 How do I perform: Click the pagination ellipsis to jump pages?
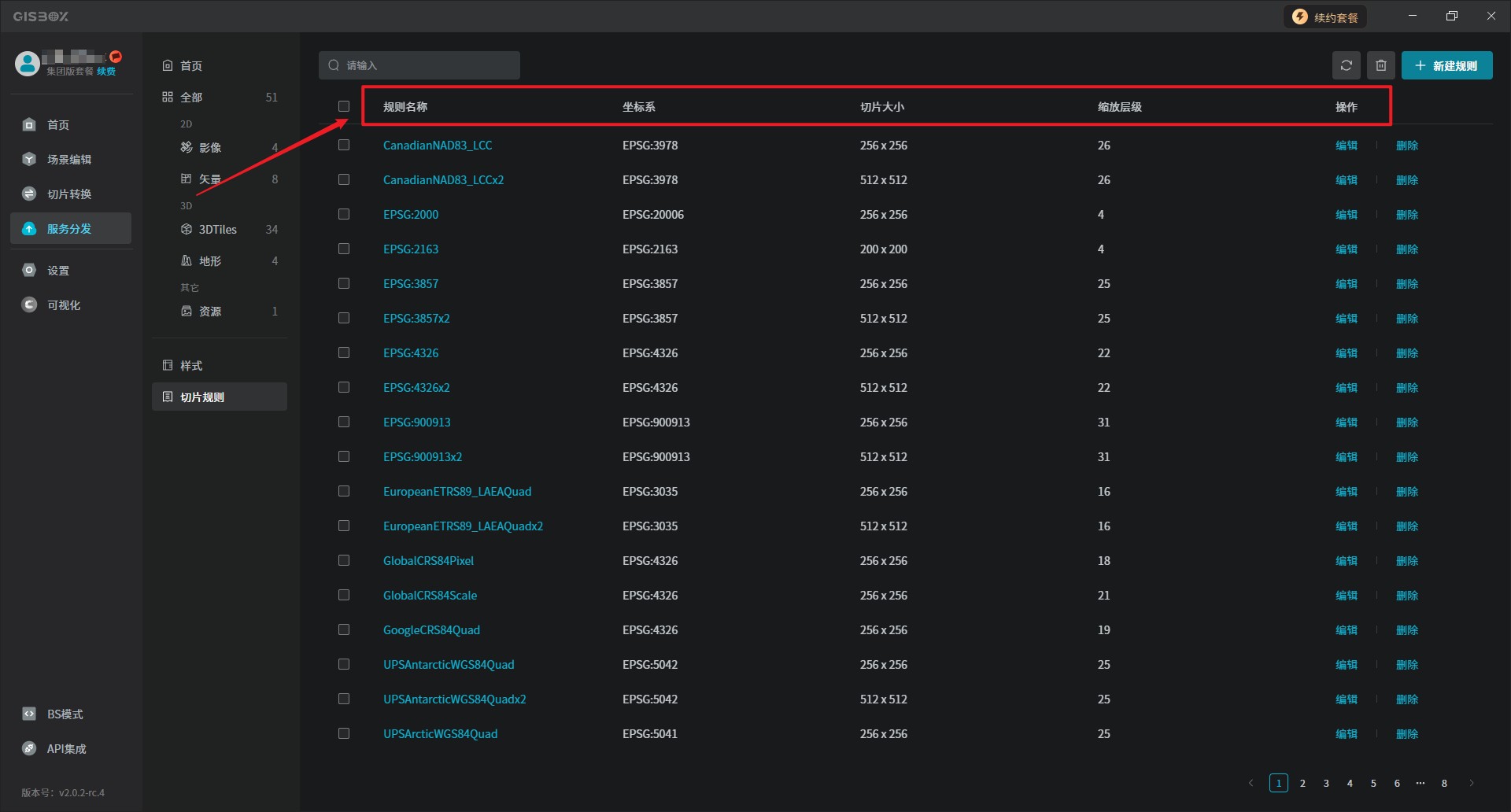[x=1420, y=783]
